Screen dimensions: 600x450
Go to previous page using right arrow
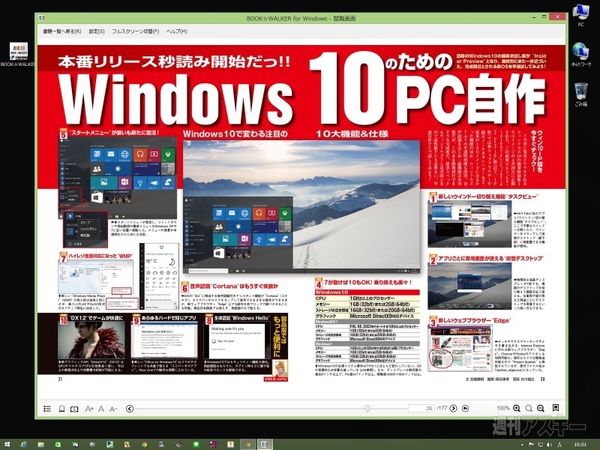pyautogui.click(x=453, y=408)
